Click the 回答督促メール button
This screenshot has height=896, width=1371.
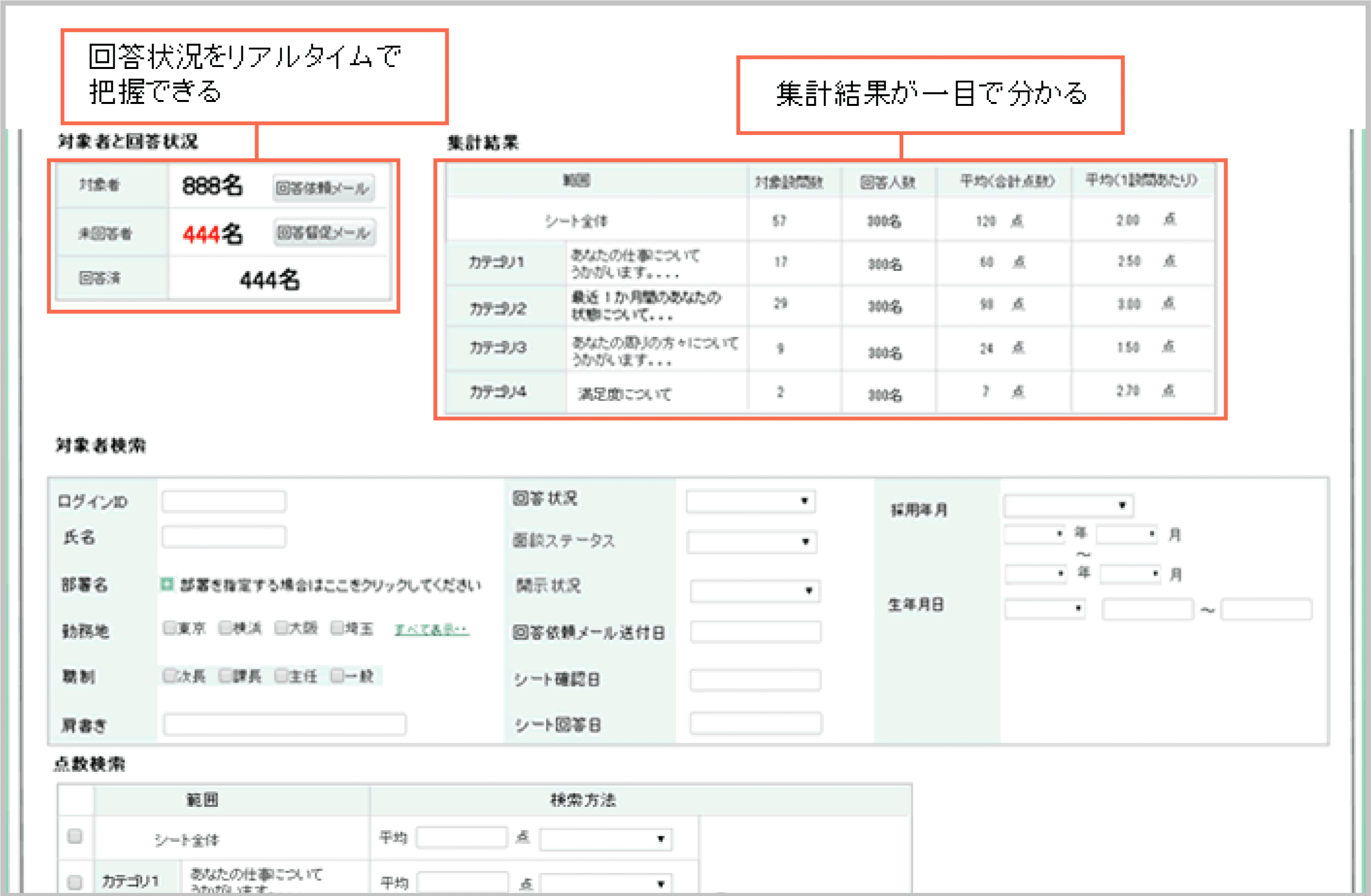pyautogui.click(x=324, y=232)
